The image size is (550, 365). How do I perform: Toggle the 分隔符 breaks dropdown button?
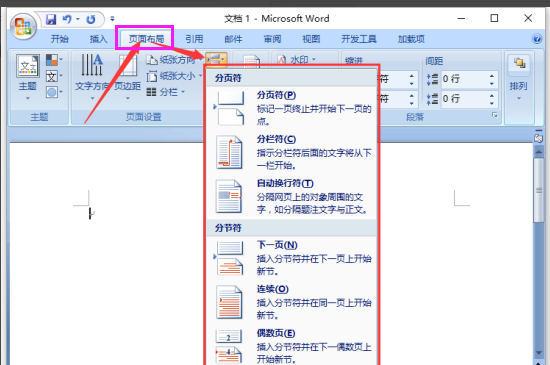tap(216, 59)
